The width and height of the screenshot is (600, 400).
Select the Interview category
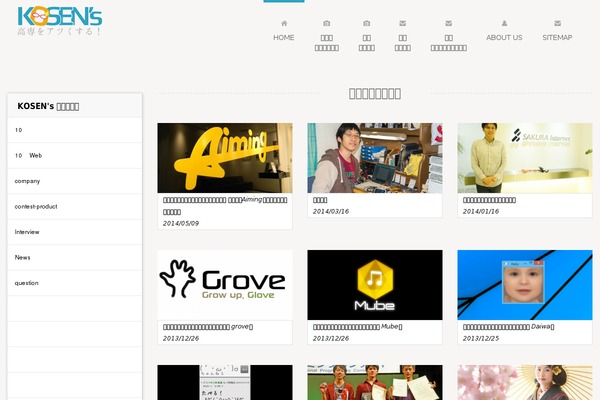tap(75, 232)
